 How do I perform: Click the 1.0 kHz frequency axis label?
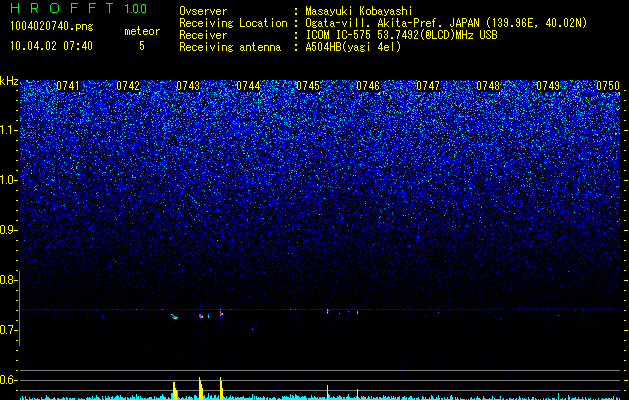tap(9, 180)
